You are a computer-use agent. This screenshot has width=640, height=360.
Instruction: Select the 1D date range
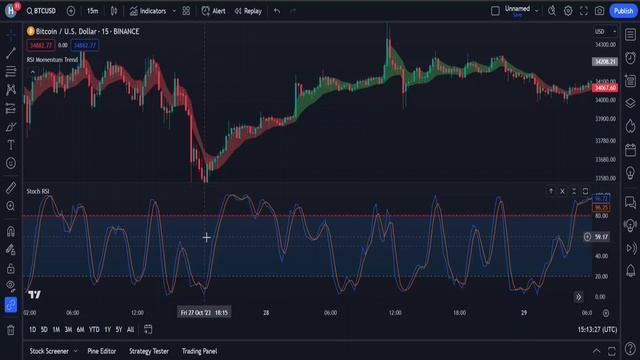tap(33, 329)
